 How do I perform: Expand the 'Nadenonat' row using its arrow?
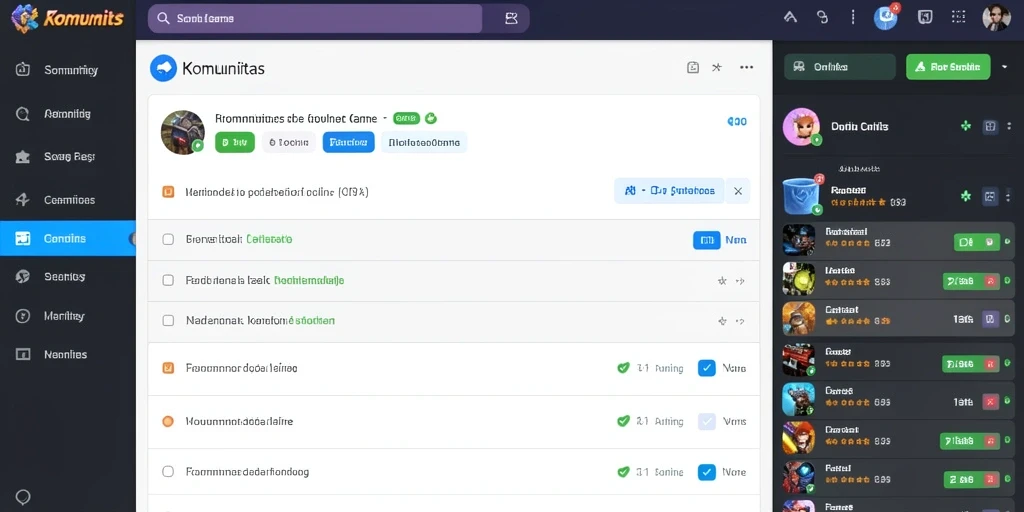(740, 321)
